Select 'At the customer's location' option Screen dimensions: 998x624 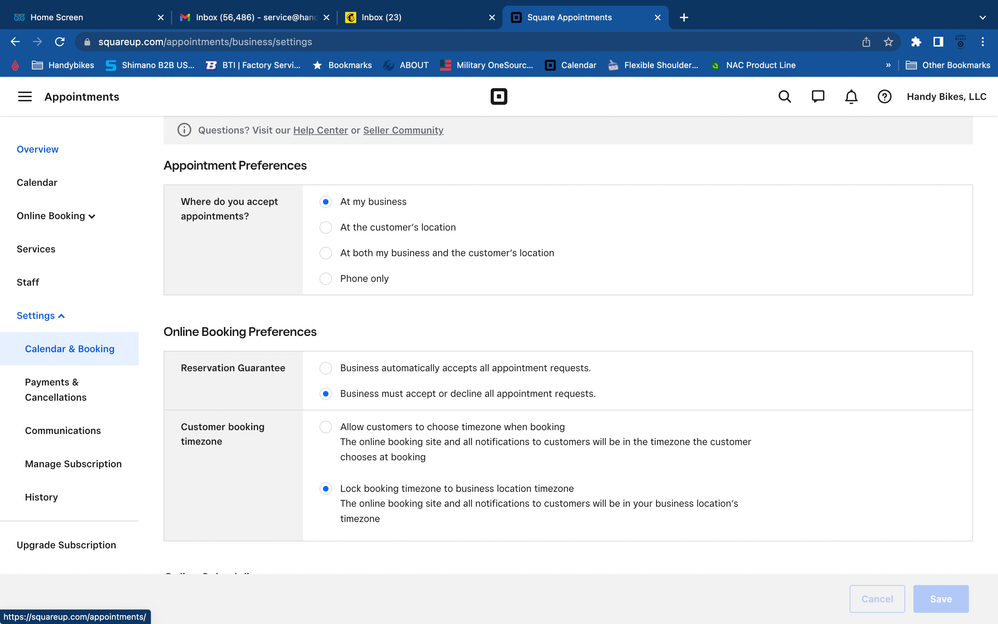click(x=326, y=227)
